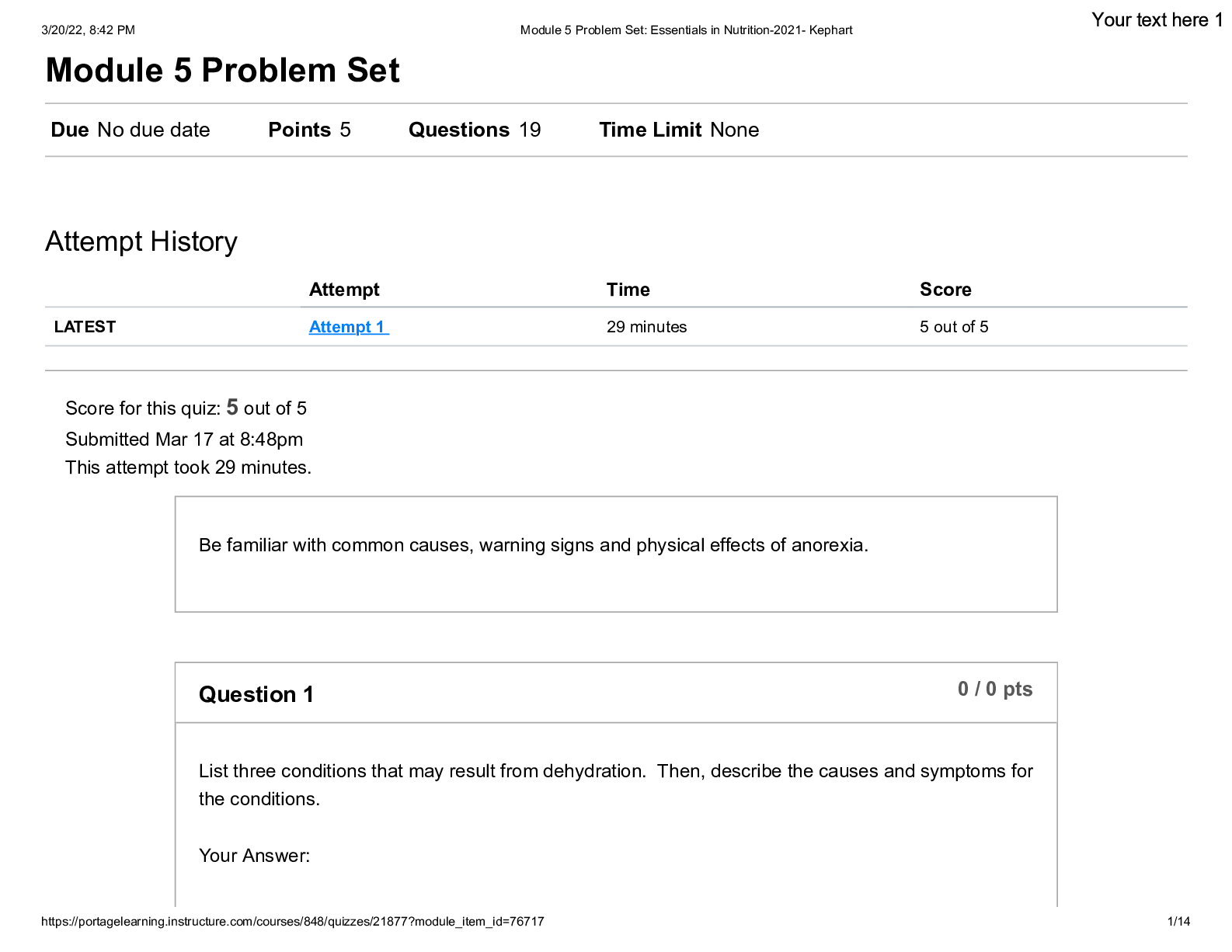Select the Attempt History heading
The height and width of the screenshot is (952, 1232).
click(141, 241)
